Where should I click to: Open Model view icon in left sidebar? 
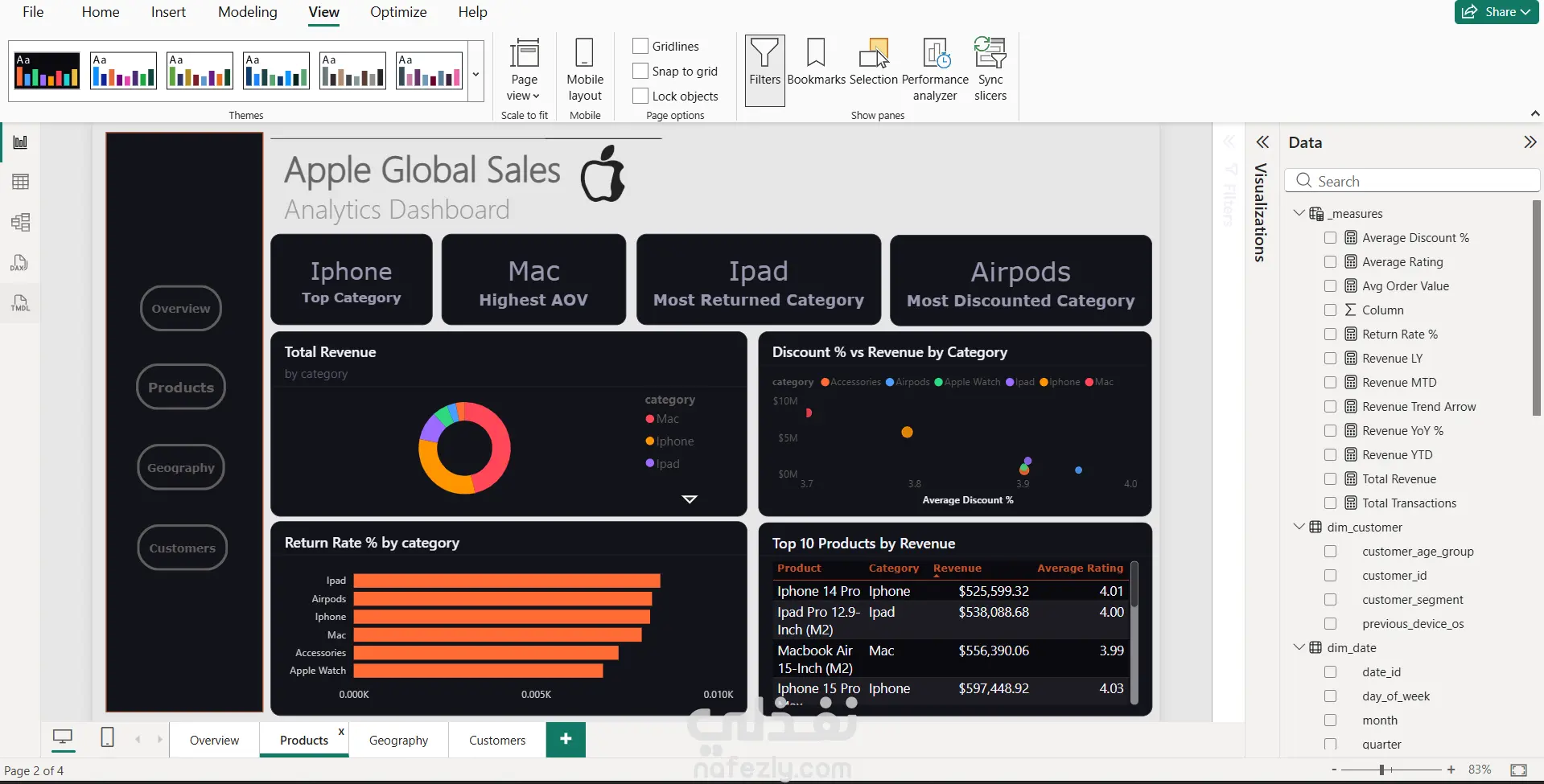(x=20, y=222)
